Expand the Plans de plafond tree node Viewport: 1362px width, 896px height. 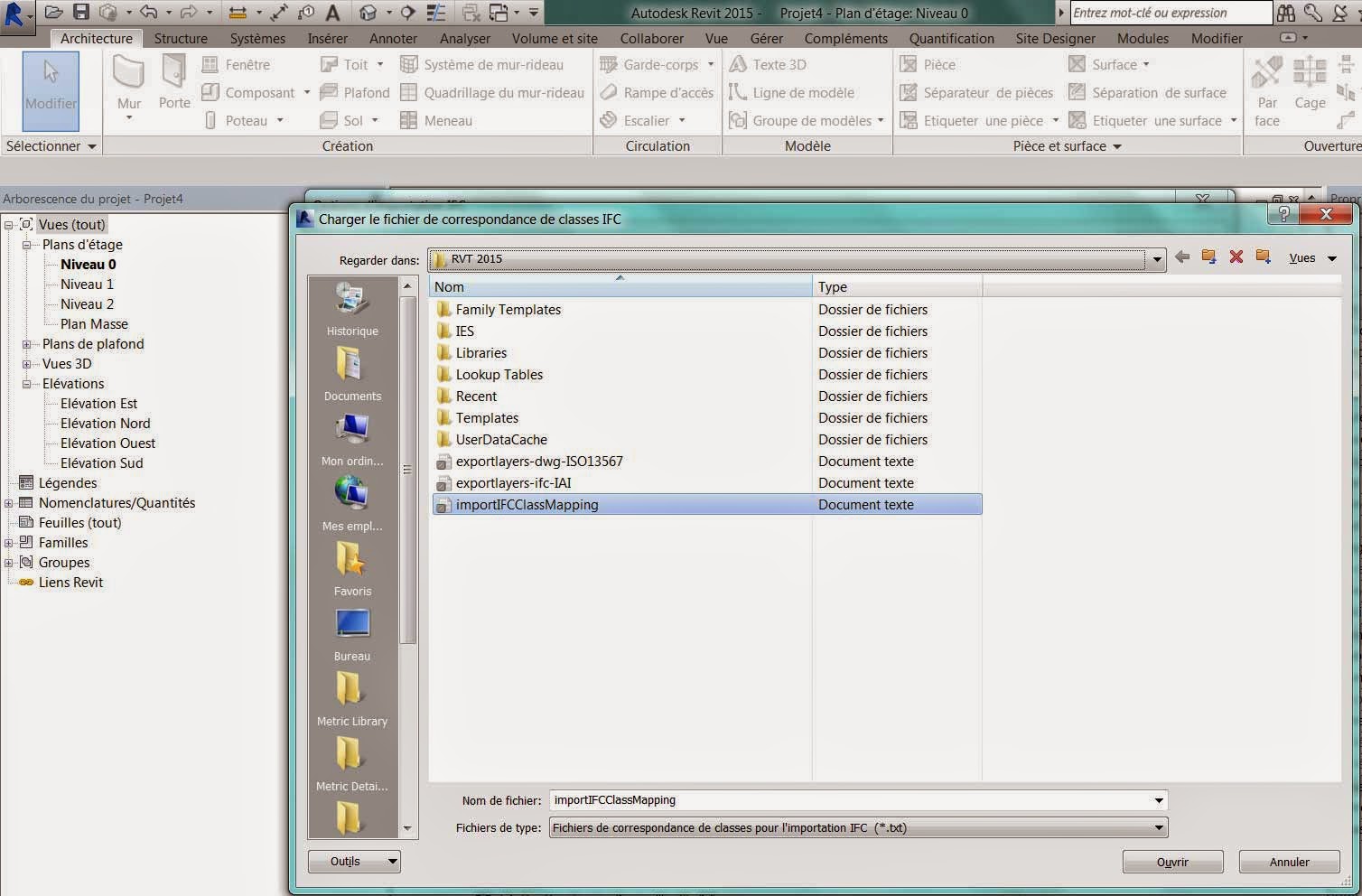27,344
